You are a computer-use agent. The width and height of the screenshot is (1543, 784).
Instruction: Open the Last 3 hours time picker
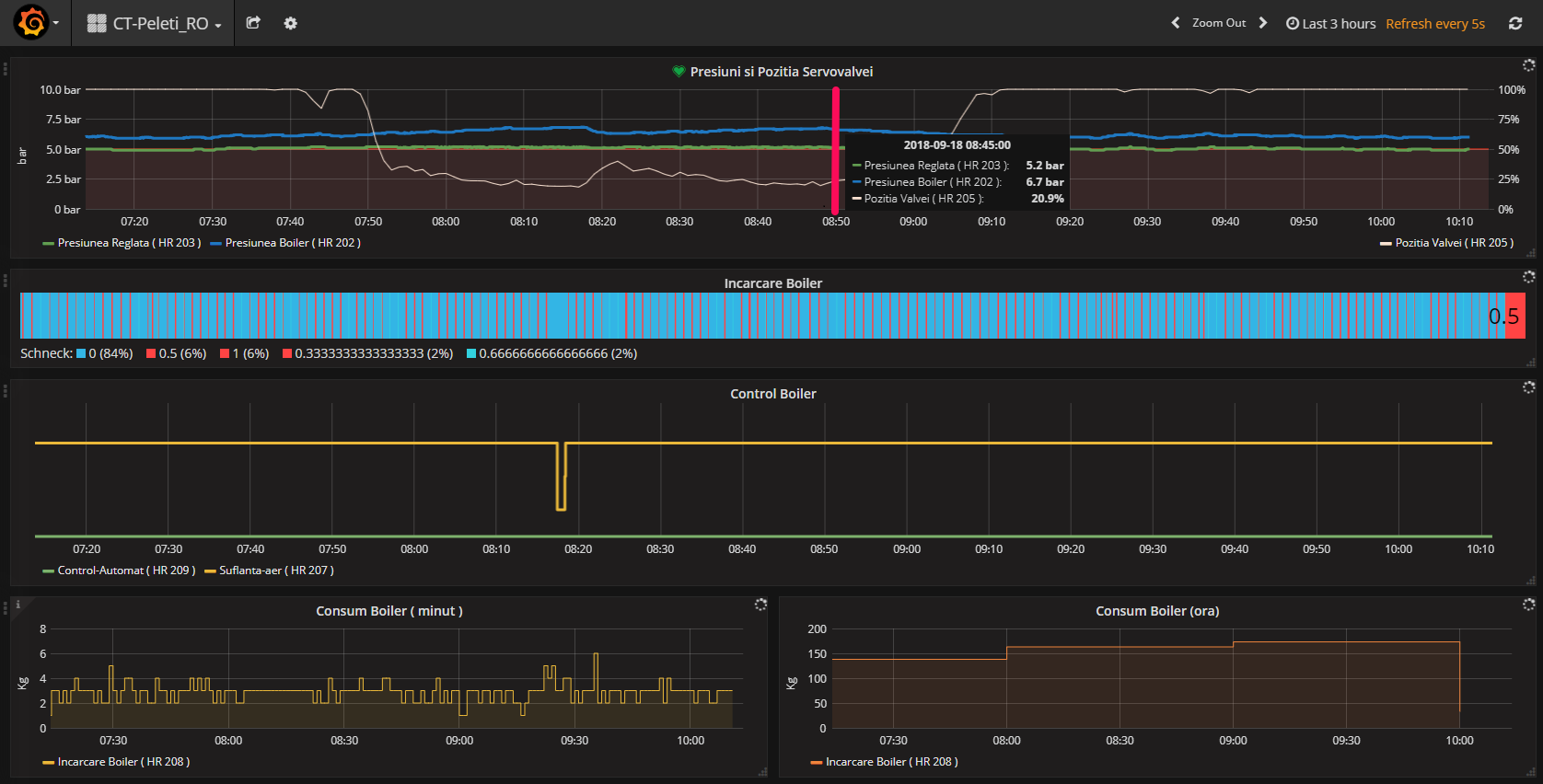coord(1330,23)
